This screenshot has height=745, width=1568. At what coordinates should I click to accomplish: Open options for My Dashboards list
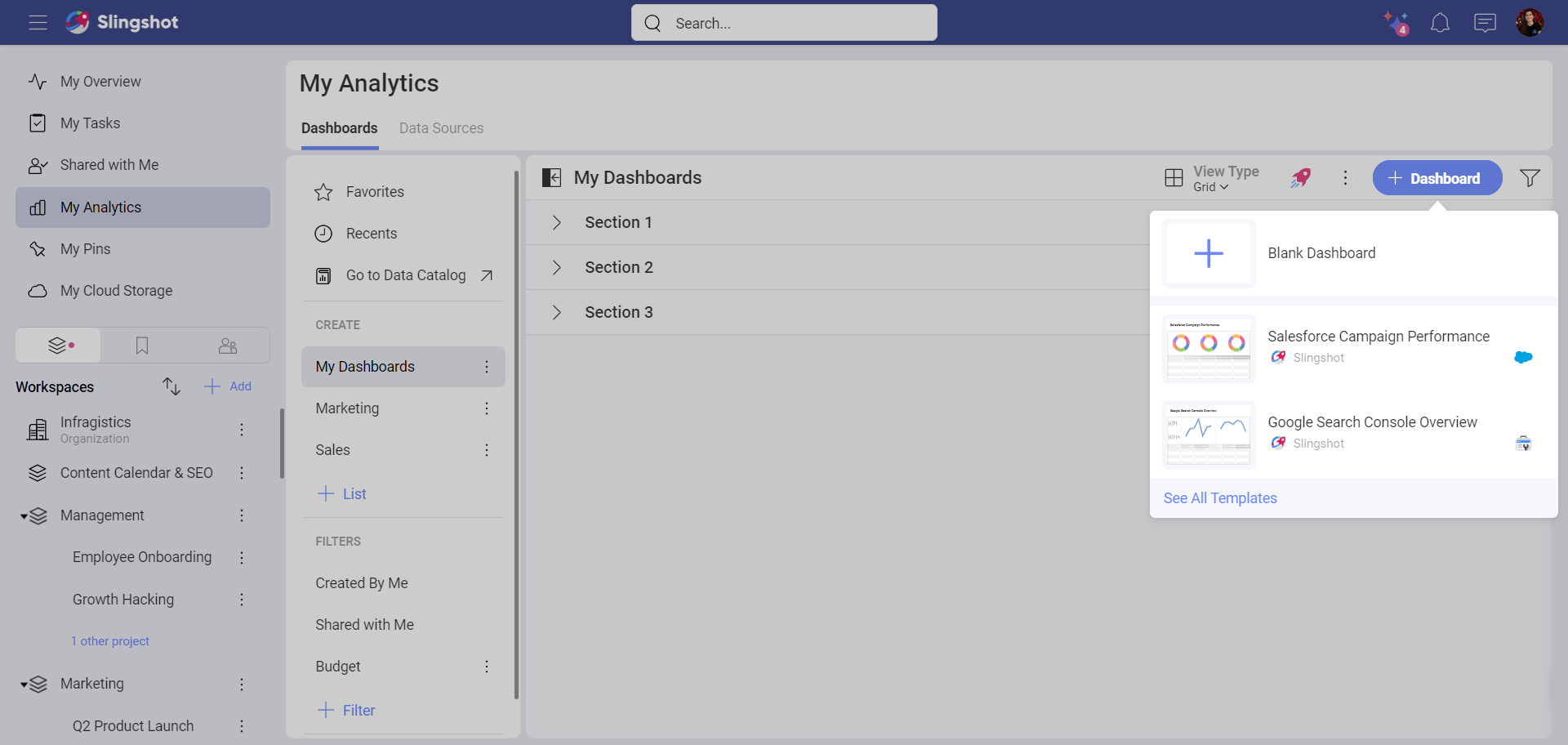(487, 367)
